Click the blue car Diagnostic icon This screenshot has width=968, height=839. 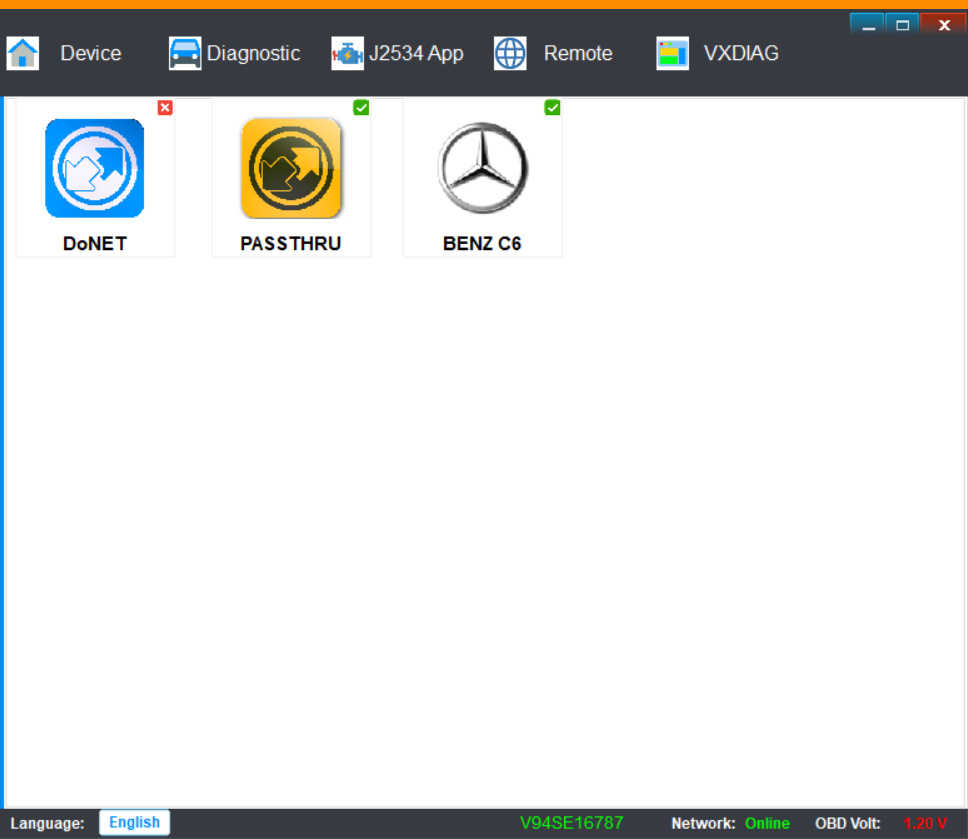tap(185, 54)
